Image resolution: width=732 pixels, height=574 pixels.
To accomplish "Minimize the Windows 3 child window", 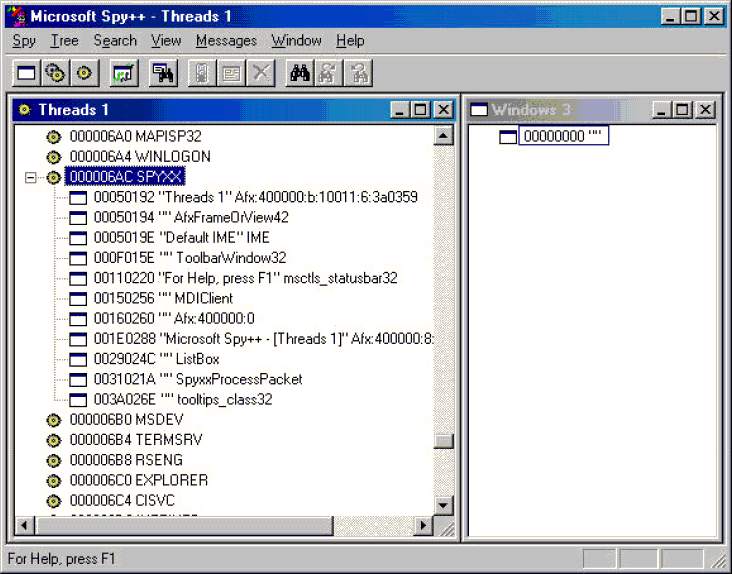I will click(x=661, y=110).
